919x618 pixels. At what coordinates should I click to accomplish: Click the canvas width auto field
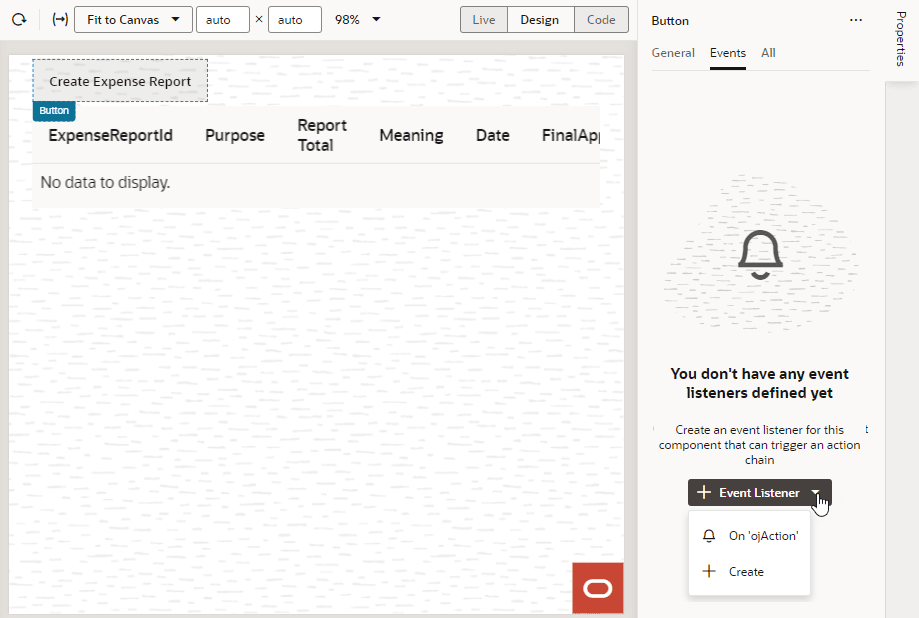pos(222,20)
